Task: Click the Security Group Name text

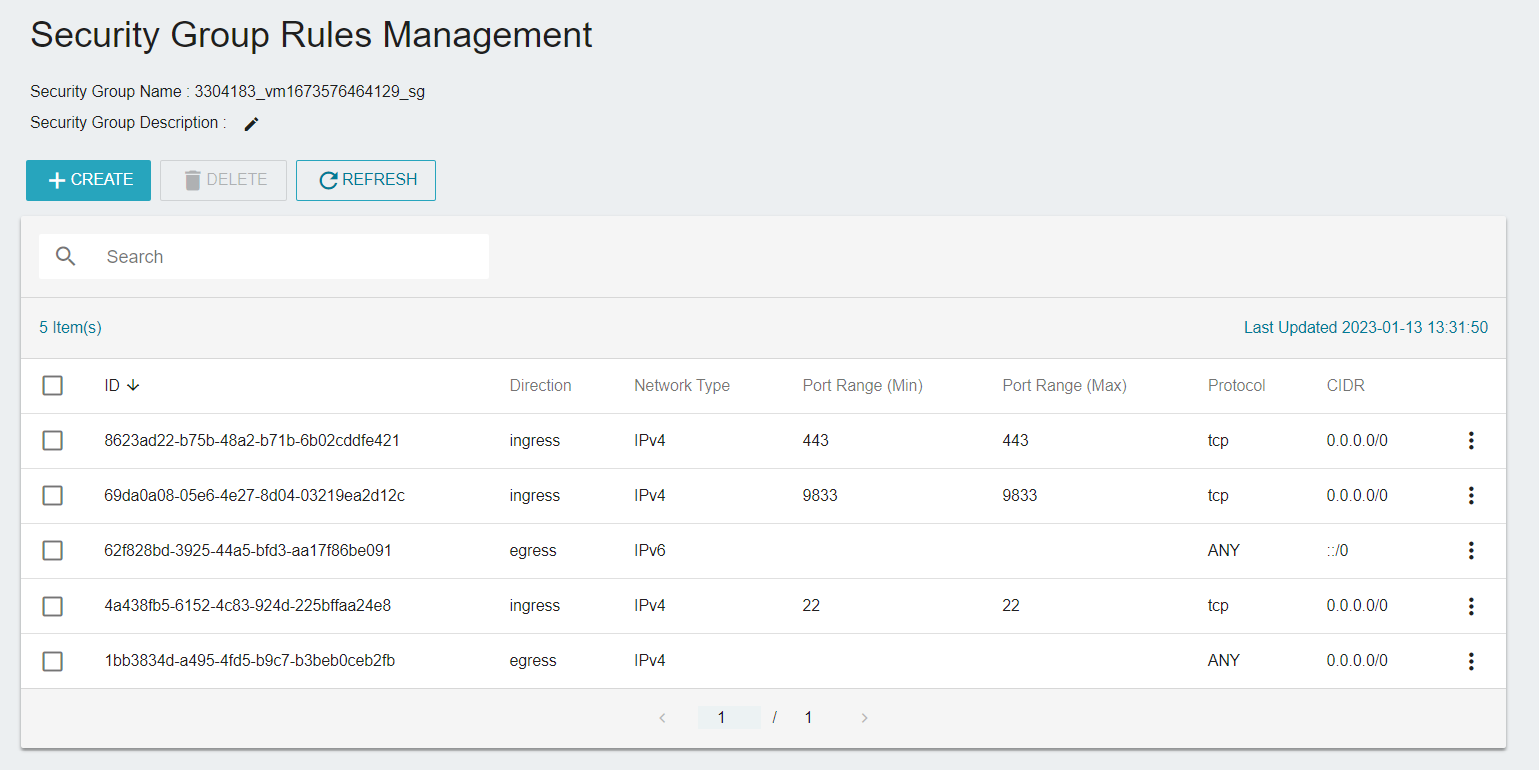Action: pos(228,92)
